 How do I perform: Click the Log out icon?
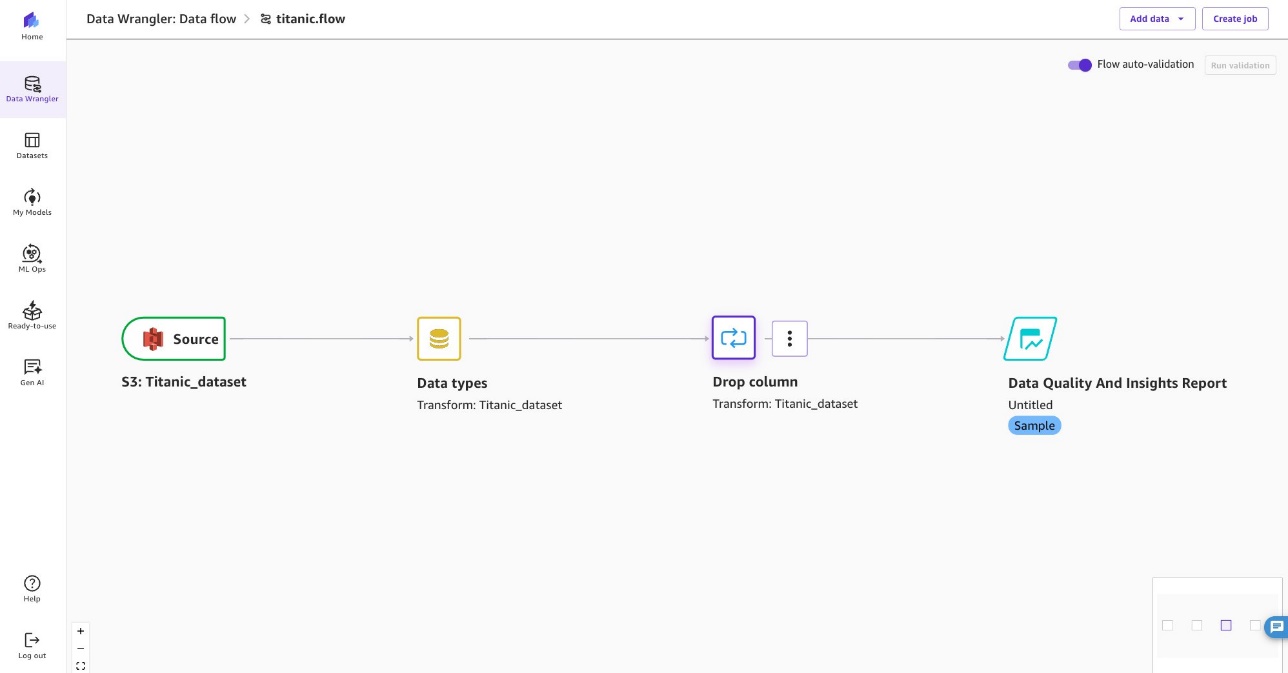(x=32, y=640)
